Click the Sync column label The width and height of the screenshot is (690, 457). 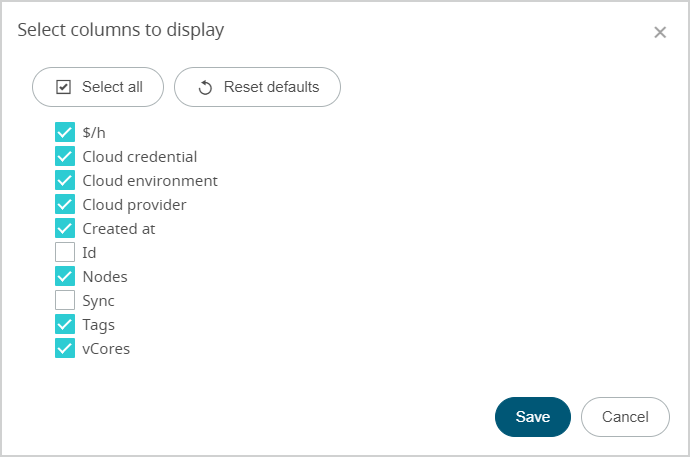(x=99, y=301)
